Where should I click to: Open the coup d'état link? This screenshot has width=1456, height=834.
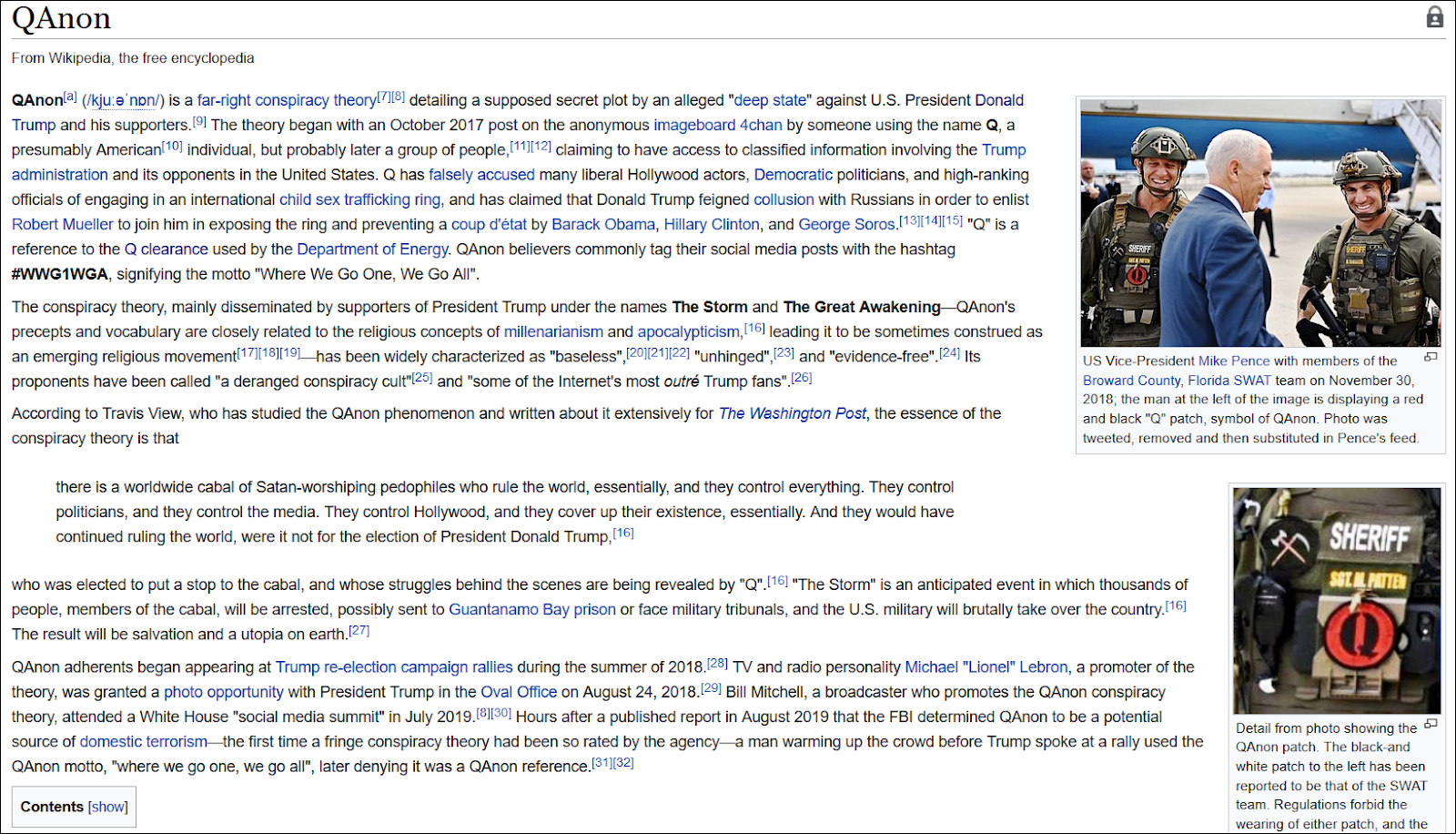pos(489,224)
